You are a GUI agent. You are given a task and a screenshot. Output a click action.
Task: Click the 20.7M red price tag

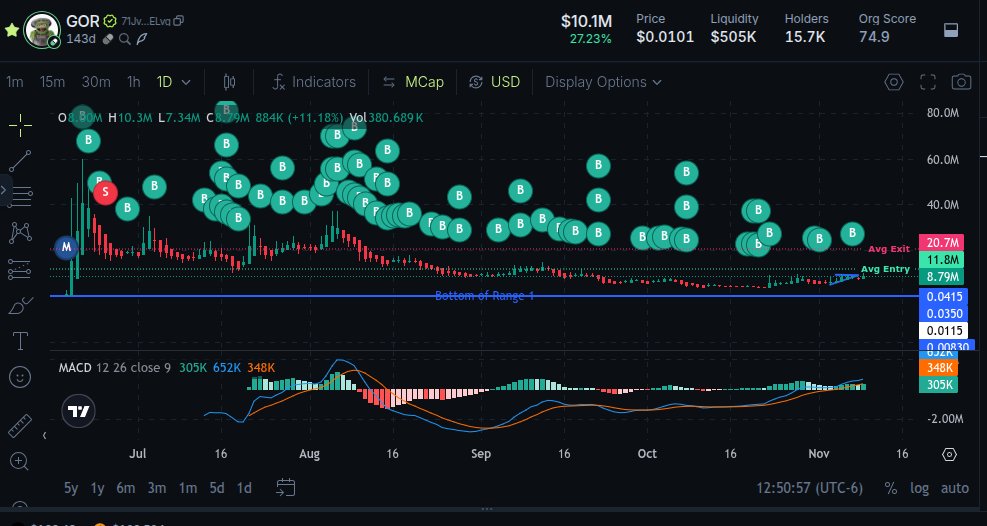tap(941, 242)
